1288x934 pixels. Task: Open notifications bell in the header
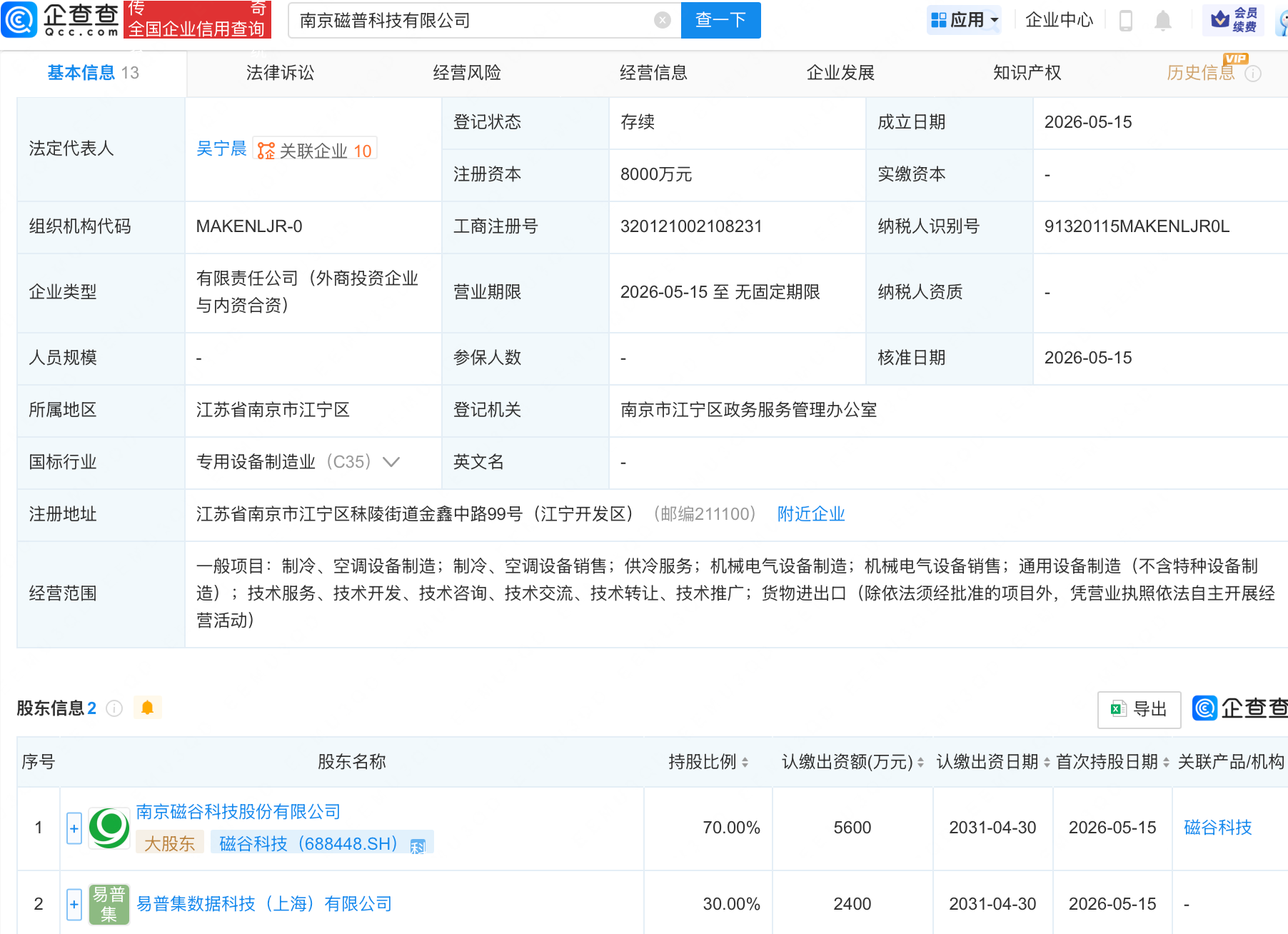(x=1163, y=21)
